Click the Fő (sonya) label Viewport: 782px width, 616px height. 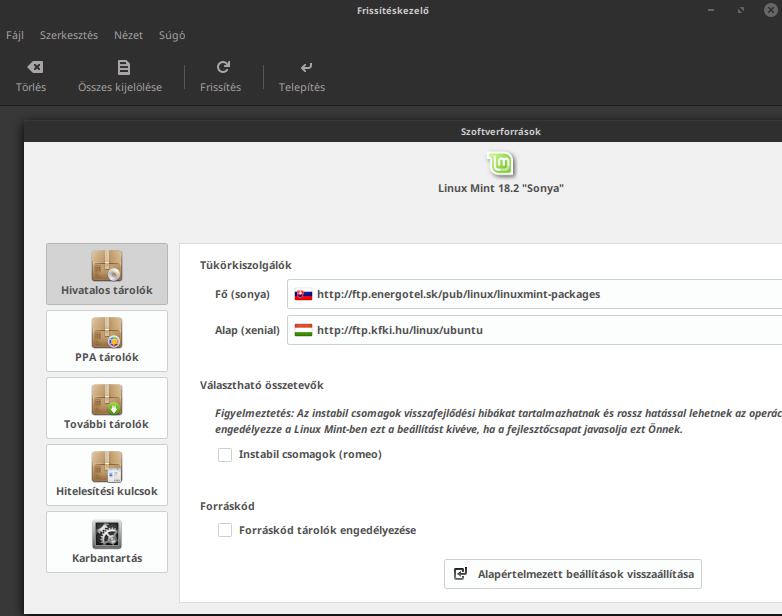click(242, 294)
